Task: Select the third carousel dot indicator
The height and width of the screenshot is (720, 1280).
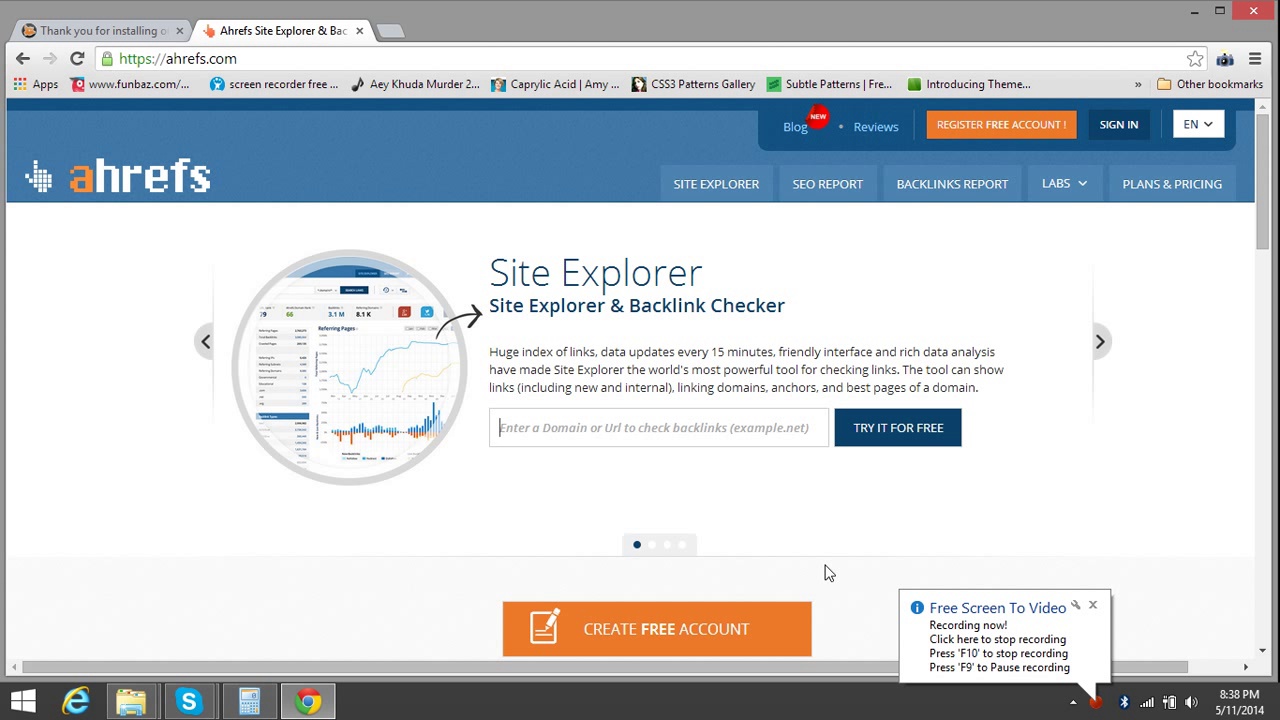Action: point(667,545)
